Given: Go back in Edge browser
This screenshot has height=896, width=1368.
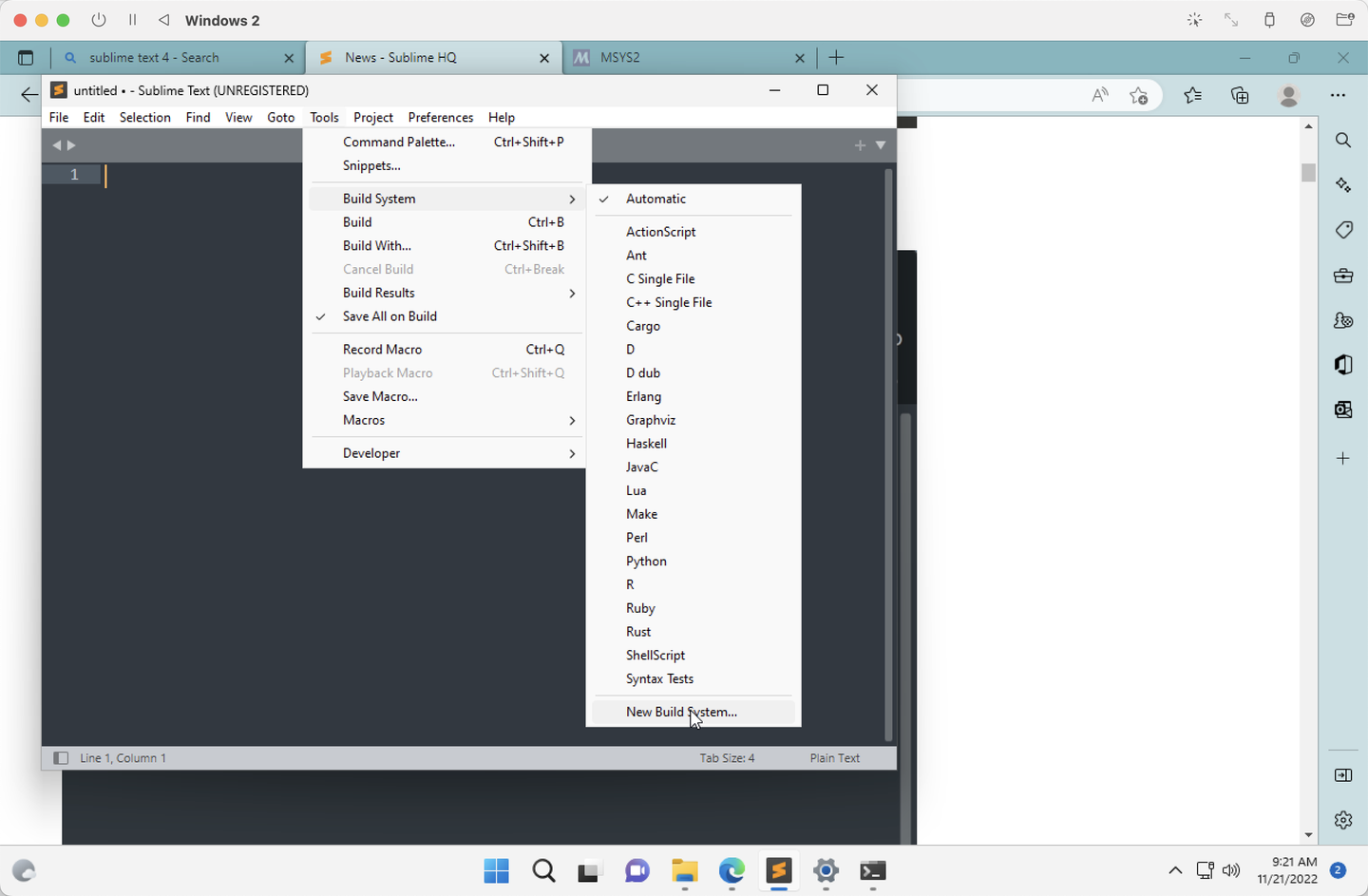Looking at the screenshot, I should 29,94.
